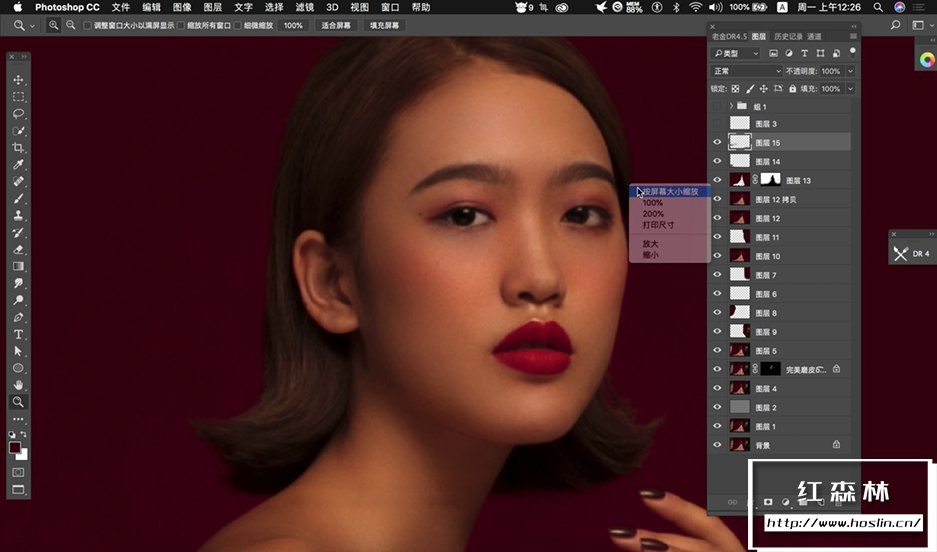The width and height of the screenshot is (937, 552).
Task: Click the 适合屏幕 button
Action: point(335,25)
